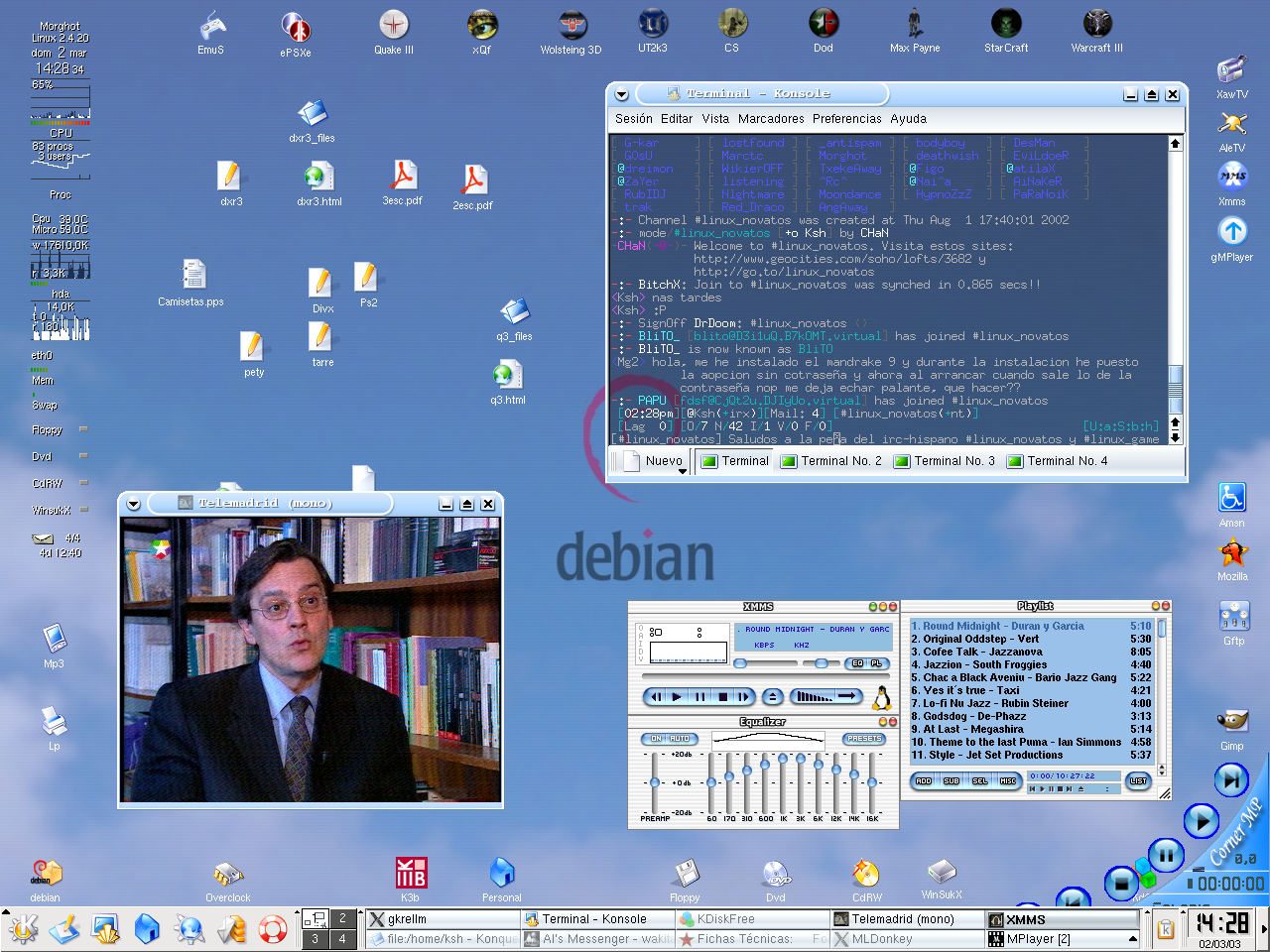Toggle the EQ button in XMMS
The width and height of the screenshot is (1270, 952).
858,663
